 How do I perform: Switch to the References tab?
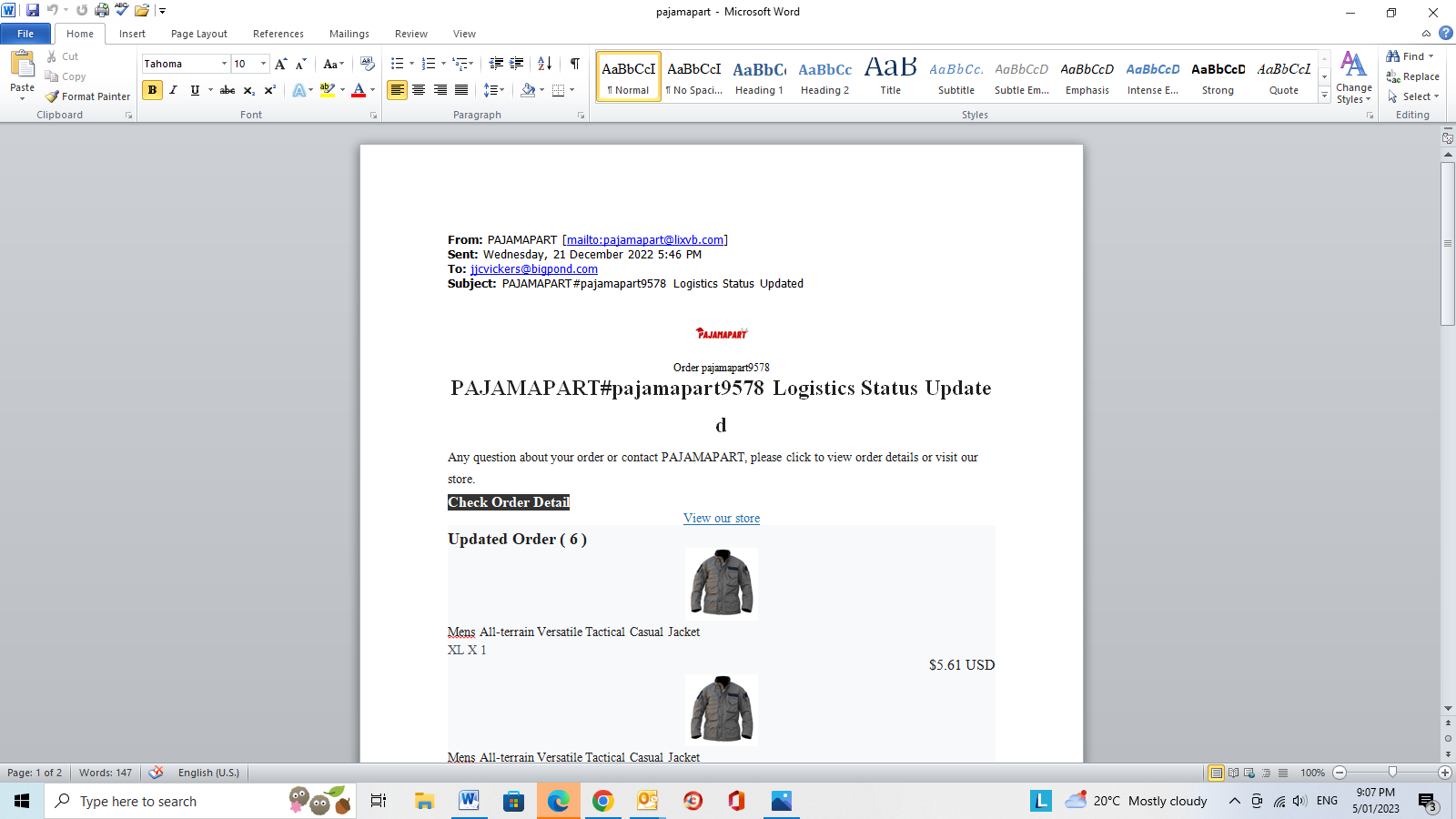tap(278, 34)
